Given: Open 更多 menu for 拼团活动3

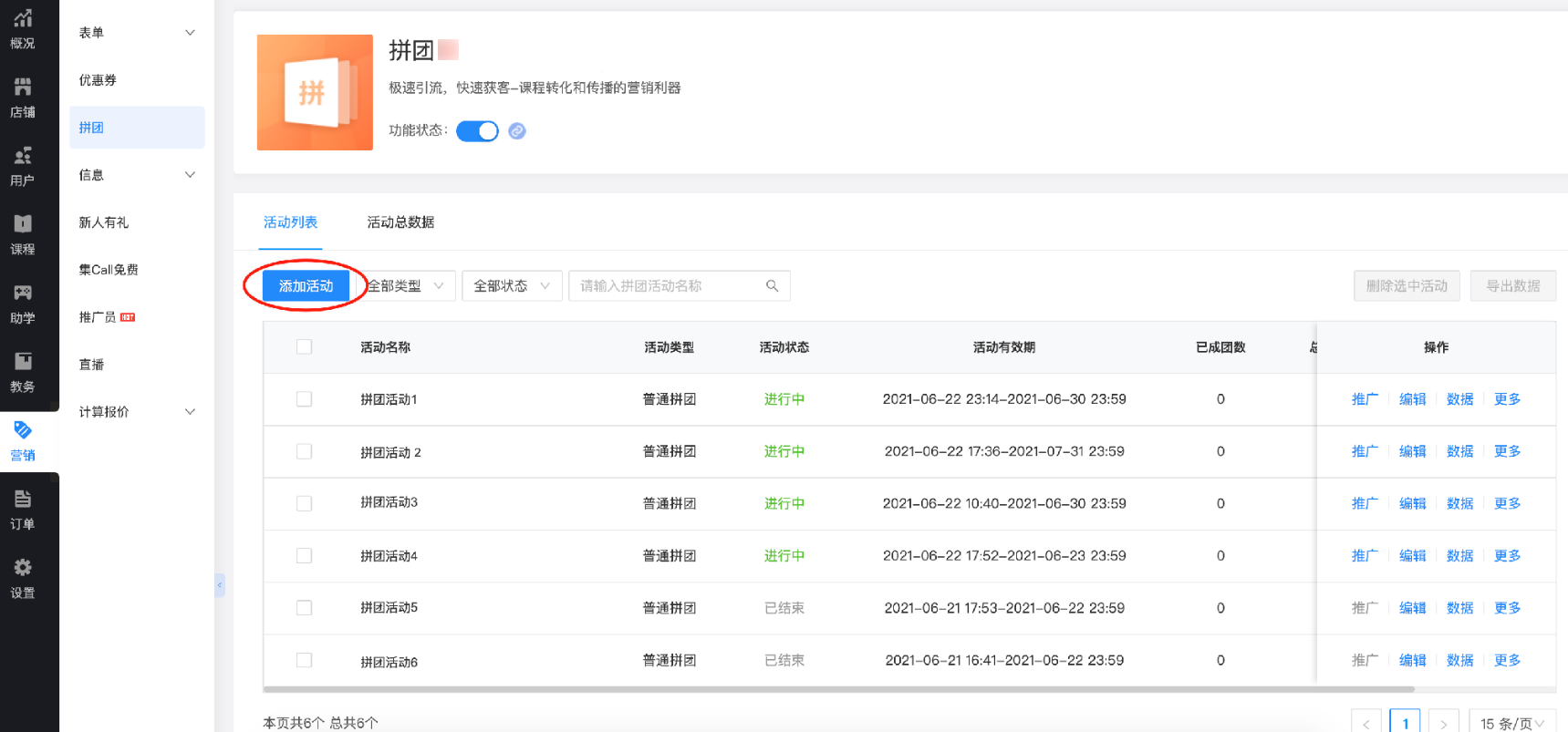Looking at the screenshot, I should click(x=1507, y=503).
